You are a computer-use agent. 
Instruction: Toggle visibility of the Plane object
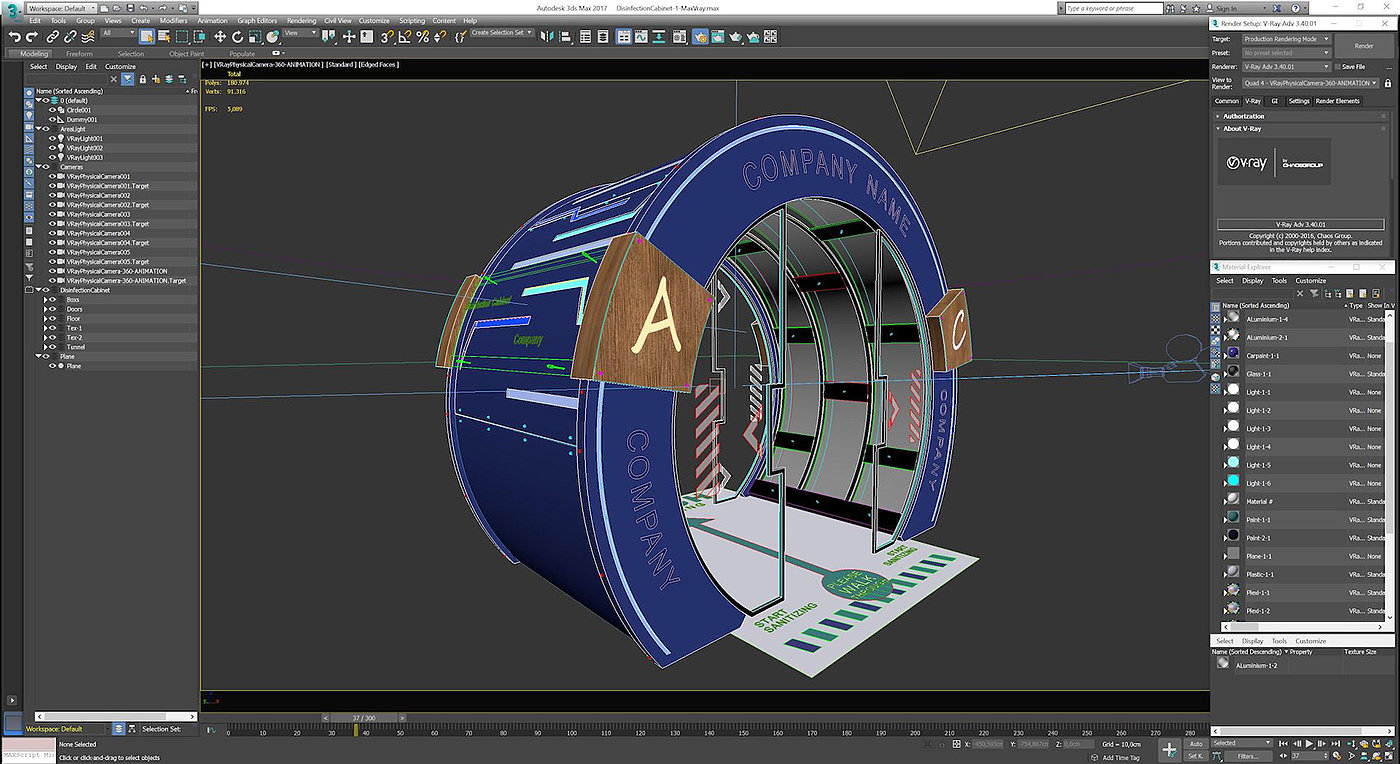[x=52, y=366]
